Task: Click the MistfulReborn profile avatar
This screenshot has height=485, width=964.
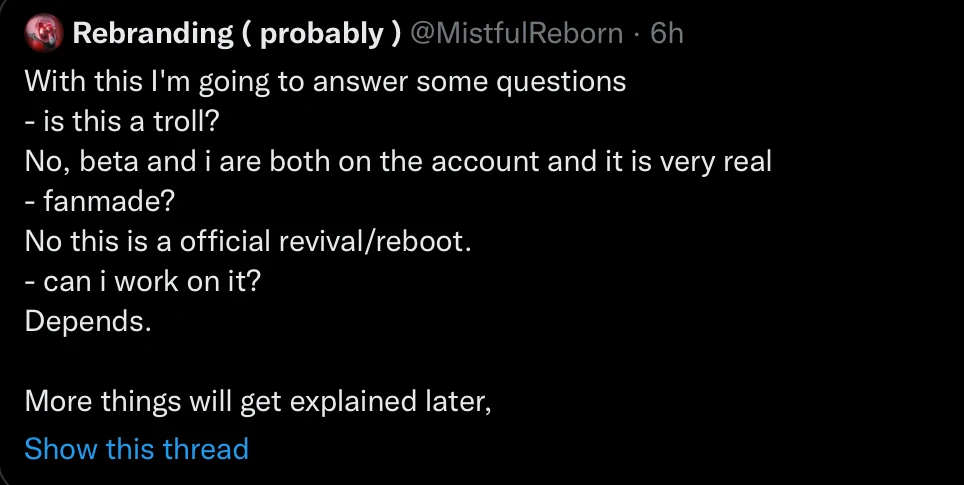Action: pos(44,35)
